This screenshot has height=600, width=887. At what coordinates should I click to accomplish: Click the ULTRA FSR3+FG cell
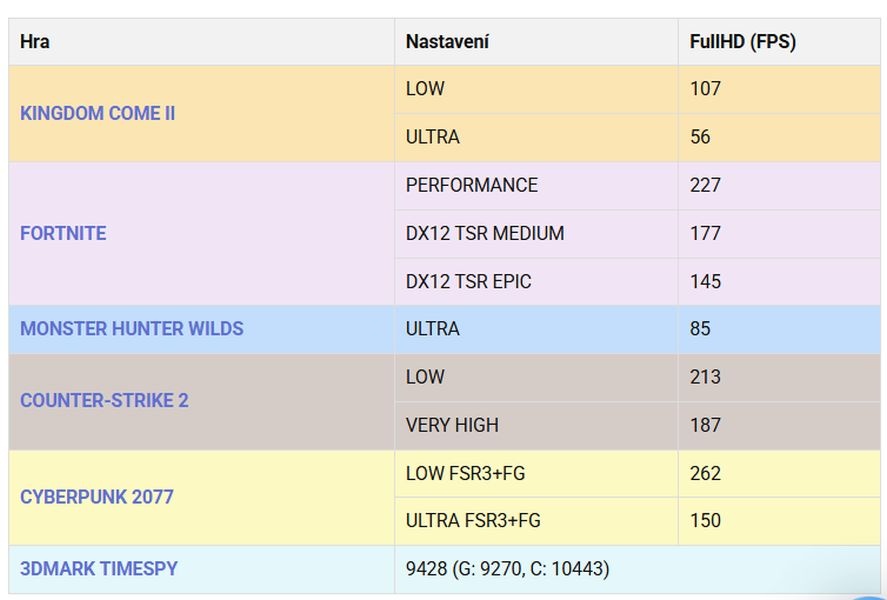click(x=472, y=520)
